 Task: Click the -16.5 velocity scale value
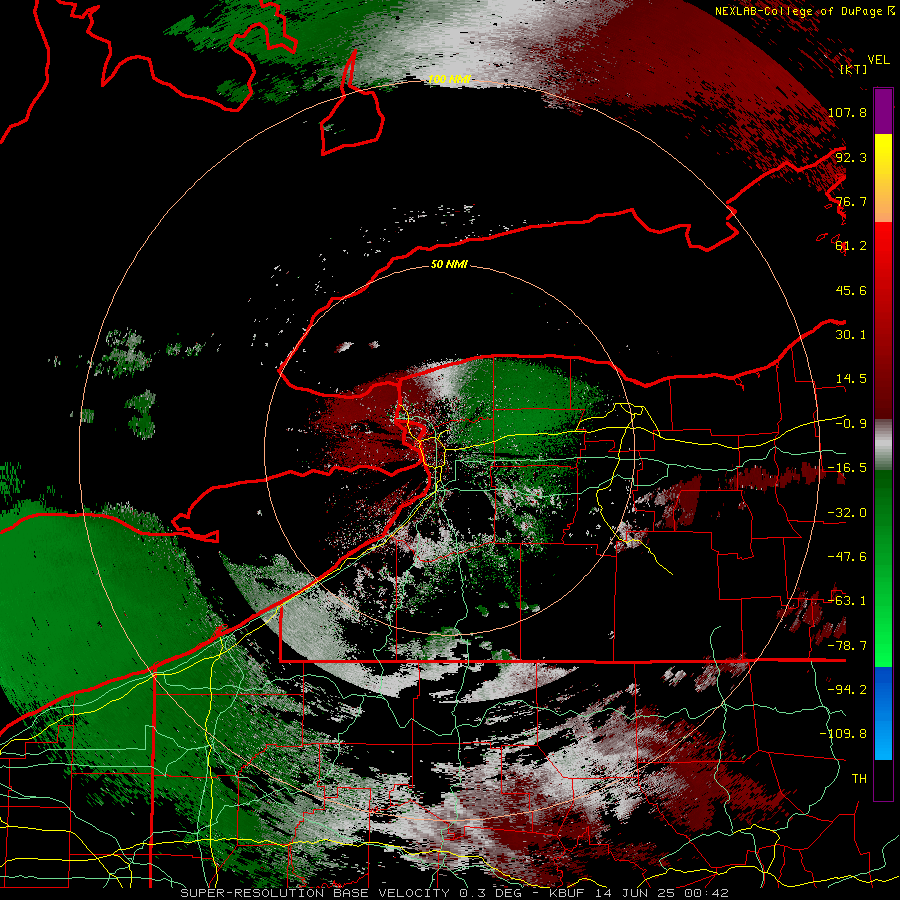click(847, 468)
